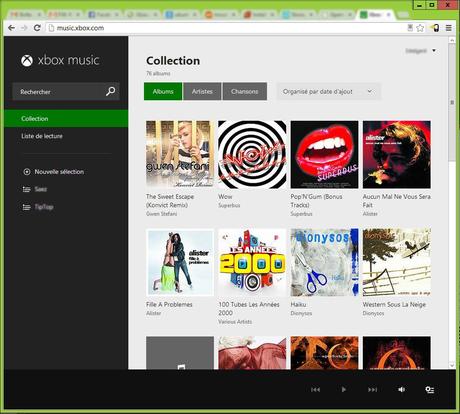Click the playlist icon beside Saez

click(x=26, y=189)
